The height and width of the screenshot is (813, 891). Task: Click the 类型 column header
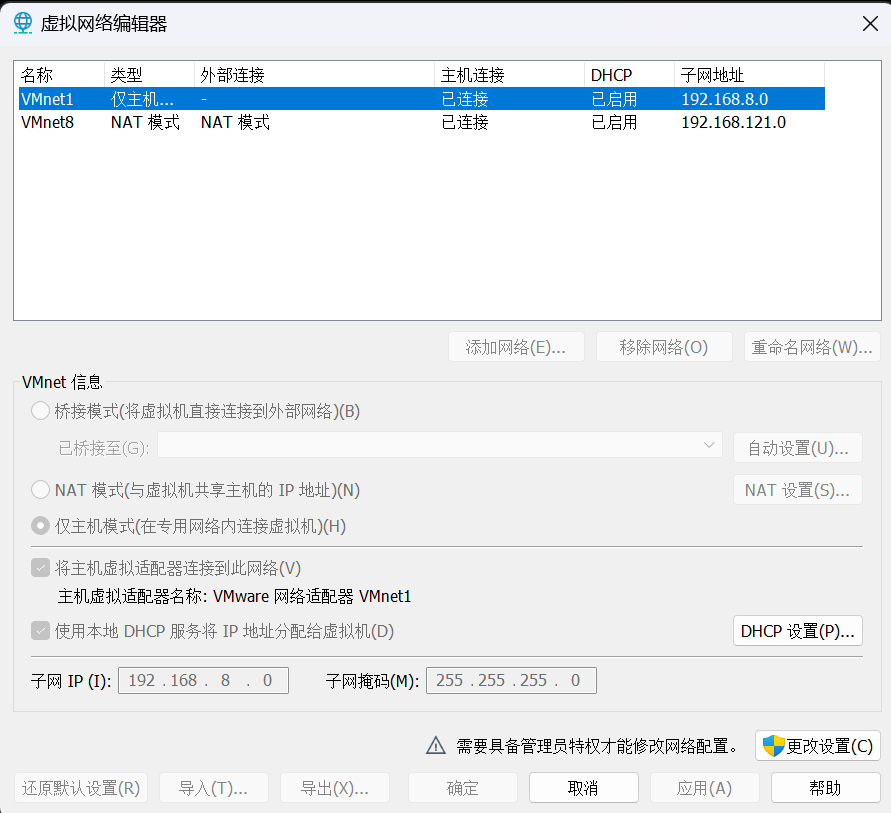(149, 75)
